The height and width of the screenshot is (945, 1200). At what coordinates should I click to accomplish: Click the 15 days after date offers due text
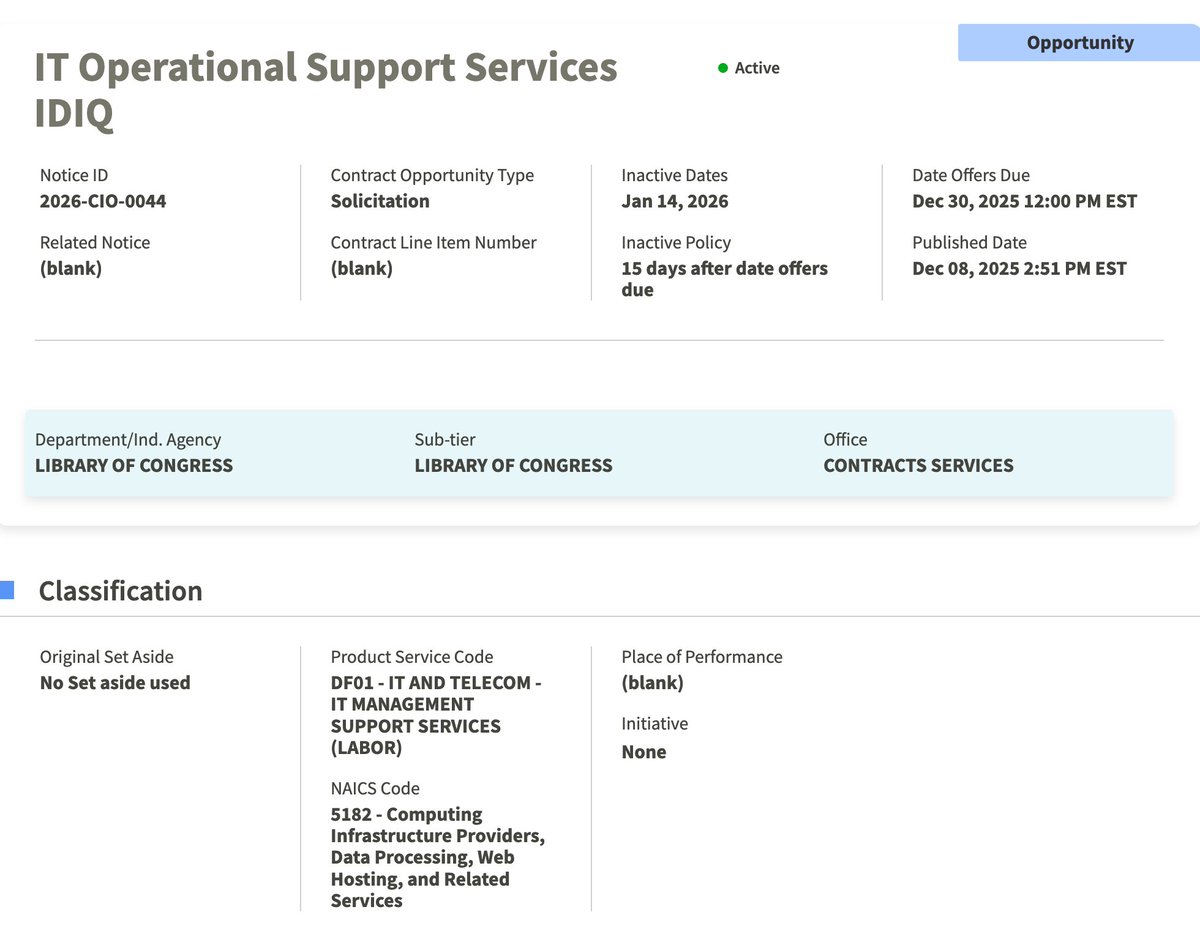pyautogui.click(x=725, y=279)
